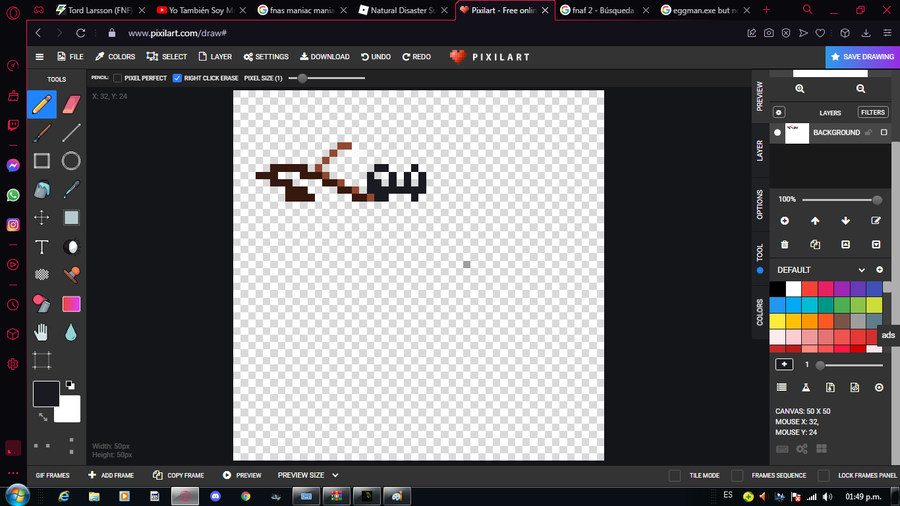
Task: Toggle the Background layer lock
Action: [x=868, y=133]
